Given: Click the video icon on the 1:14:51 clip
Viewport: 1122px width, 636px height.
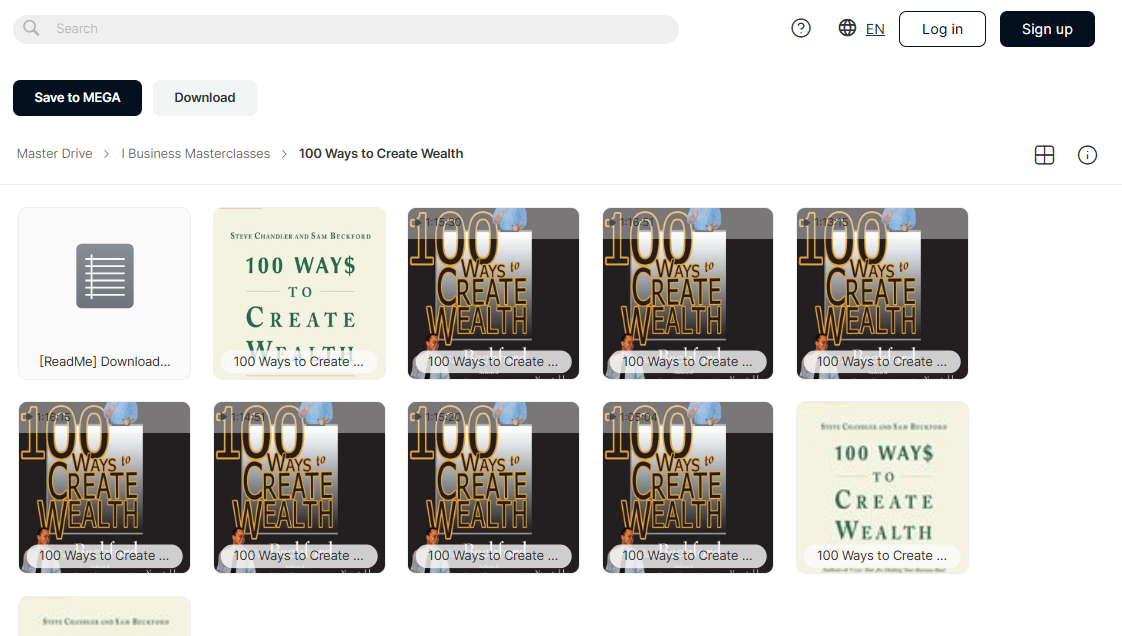Looking at the screenshot, I should [x=222, y=416].
